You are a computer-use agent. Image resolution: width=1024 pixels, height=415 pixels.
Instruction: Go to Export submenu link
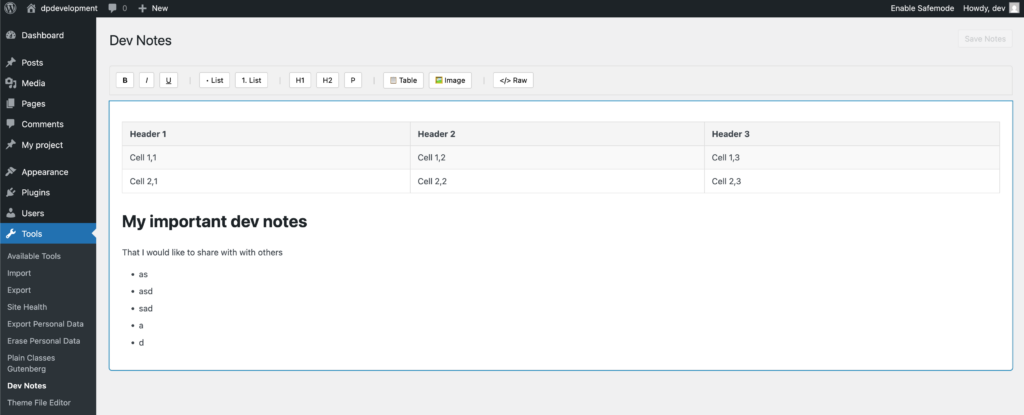tap(19, 290)
